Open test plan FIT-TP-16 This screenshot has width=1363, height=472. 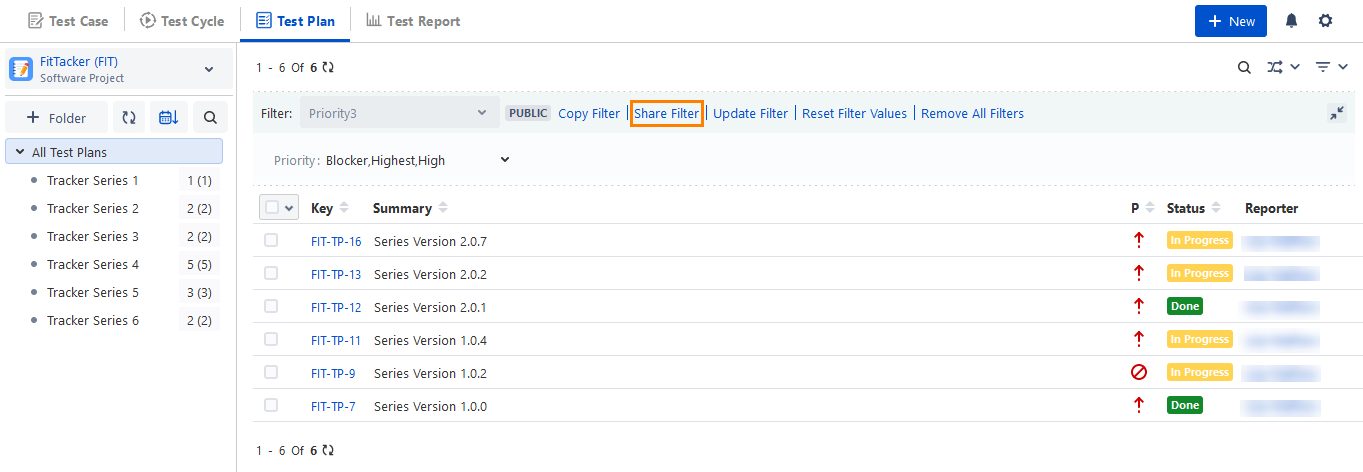[x=336, y=241]
